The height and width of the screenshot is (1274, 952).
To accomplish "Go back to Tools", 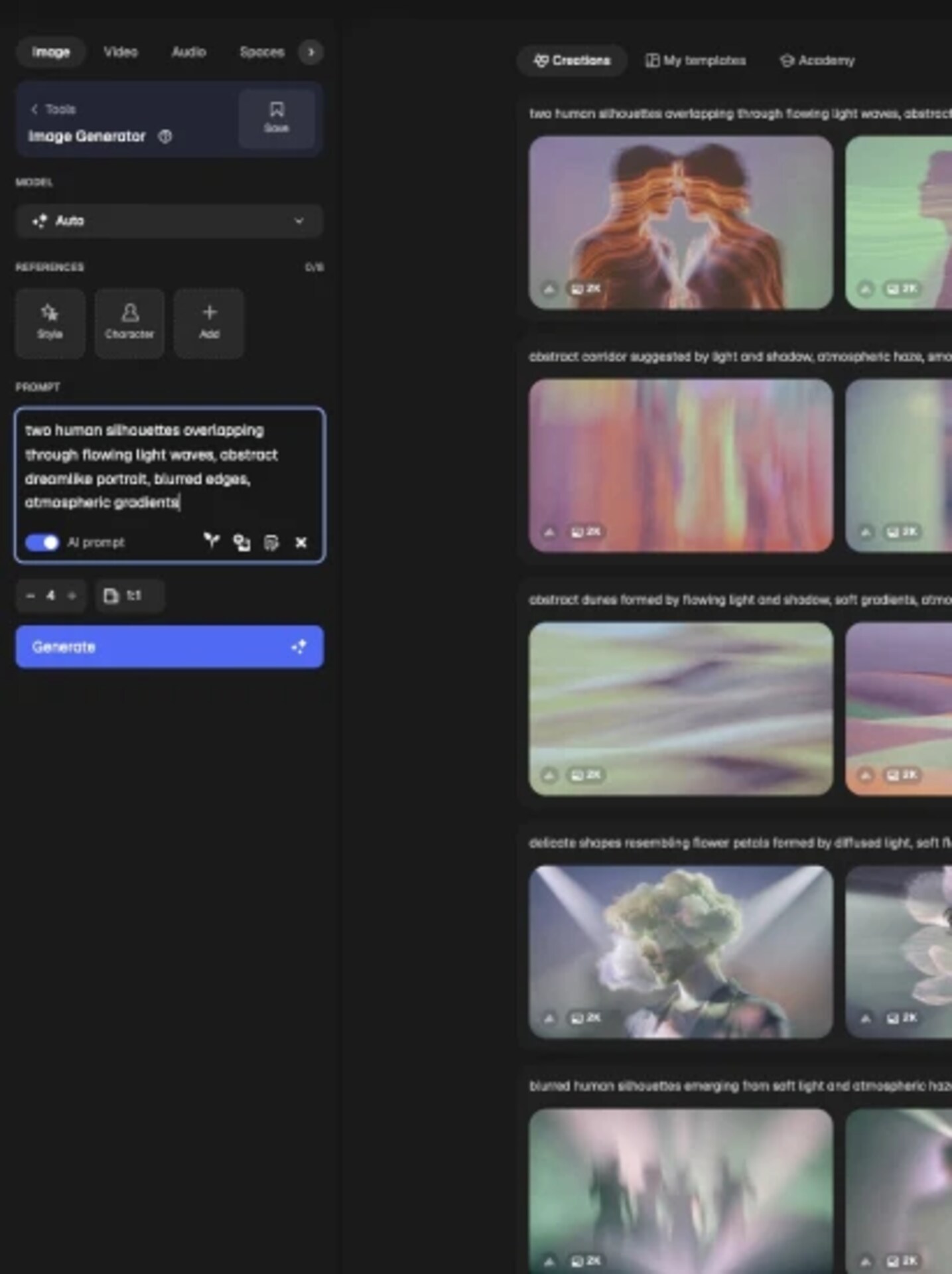I will (x=53, y=109).
